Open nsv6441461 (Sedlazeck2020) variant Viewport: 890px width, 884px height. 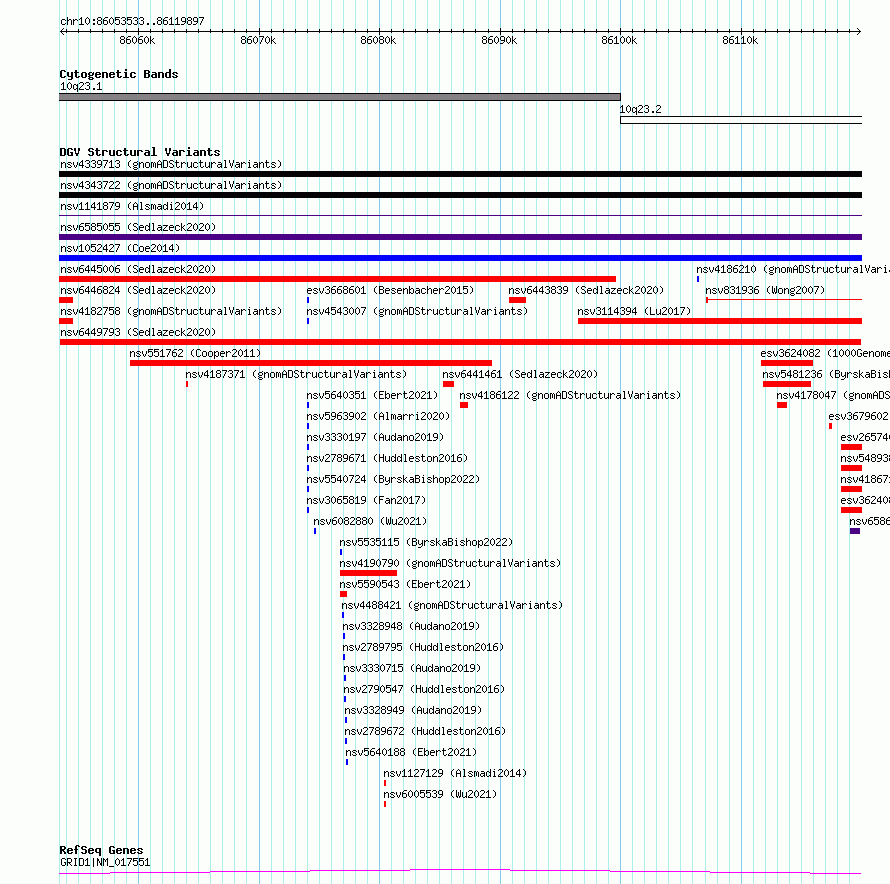point(520,374)
